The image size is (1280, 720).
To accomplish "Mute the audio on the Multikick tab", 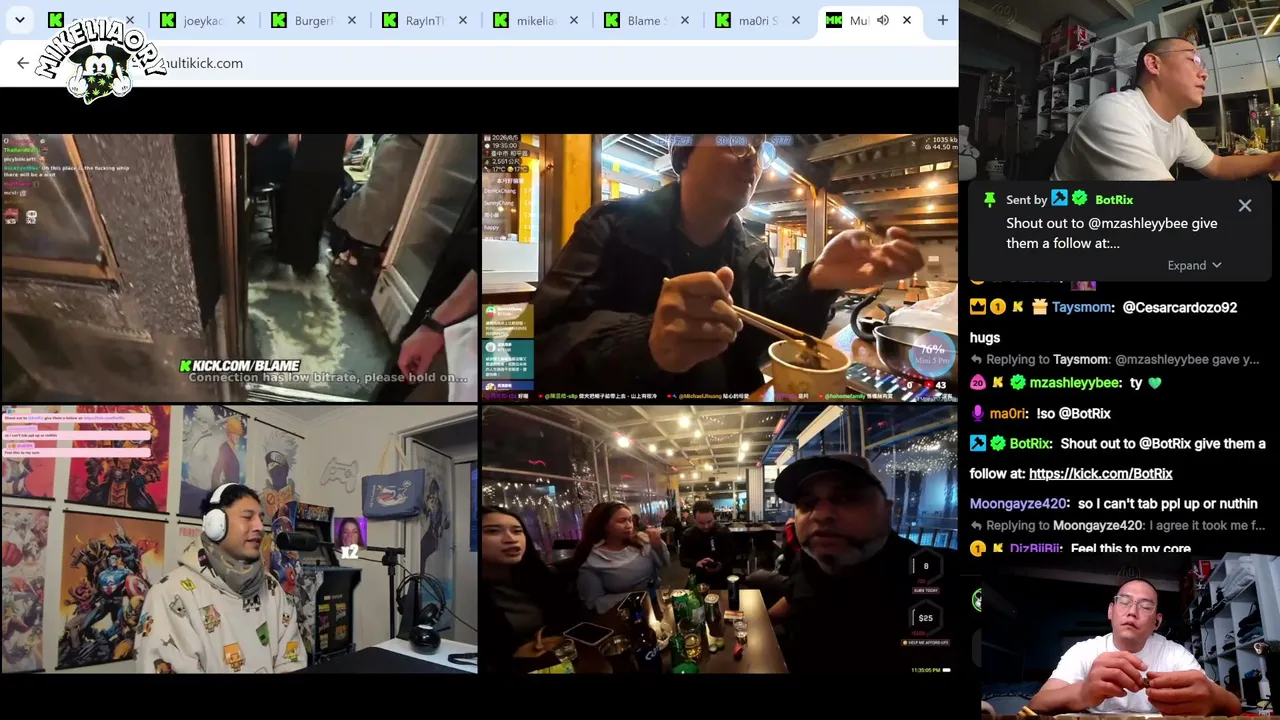I will [883, 20].
